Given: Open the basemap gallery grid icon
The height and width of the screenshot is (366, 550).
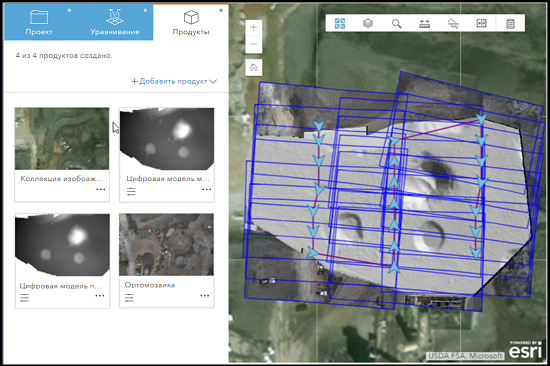Looking at the screenshot, I should 340,24.
